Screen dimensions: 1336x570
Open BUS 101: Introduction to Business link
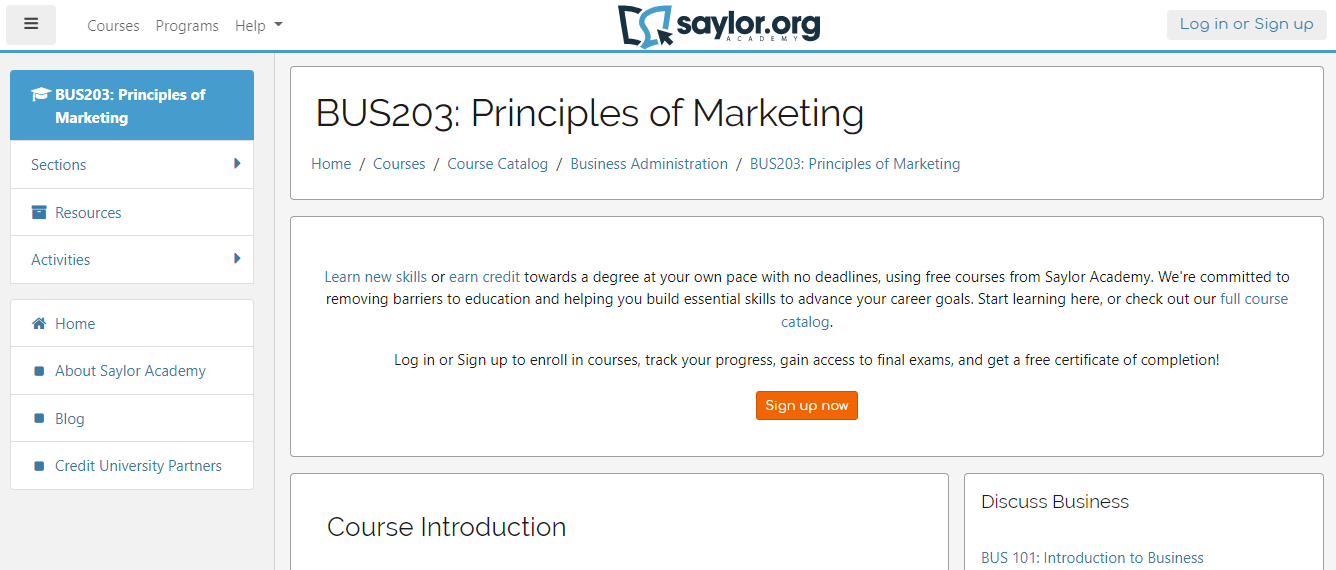pyautogui.click(x=1092, y=558)
